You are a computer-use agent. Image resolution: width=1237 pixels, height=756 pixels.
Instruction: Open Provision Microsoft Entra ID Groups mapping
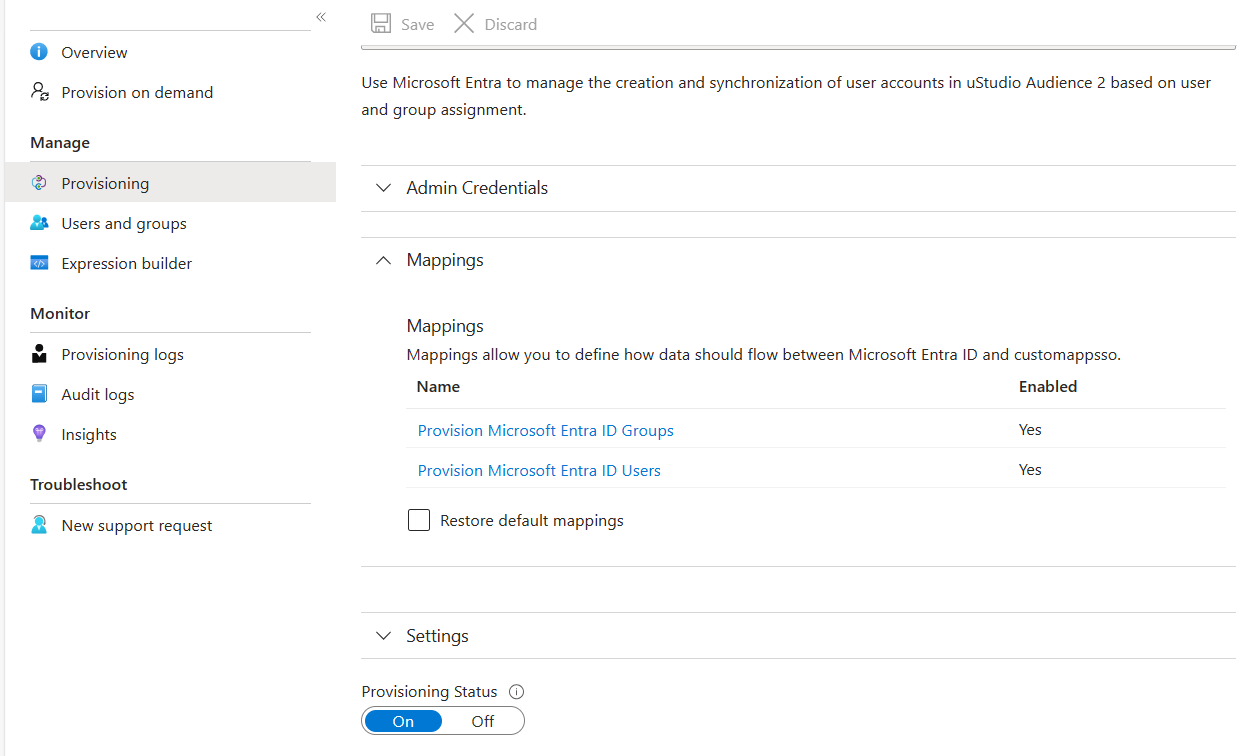pyautogui.click(x=545, y=430)
